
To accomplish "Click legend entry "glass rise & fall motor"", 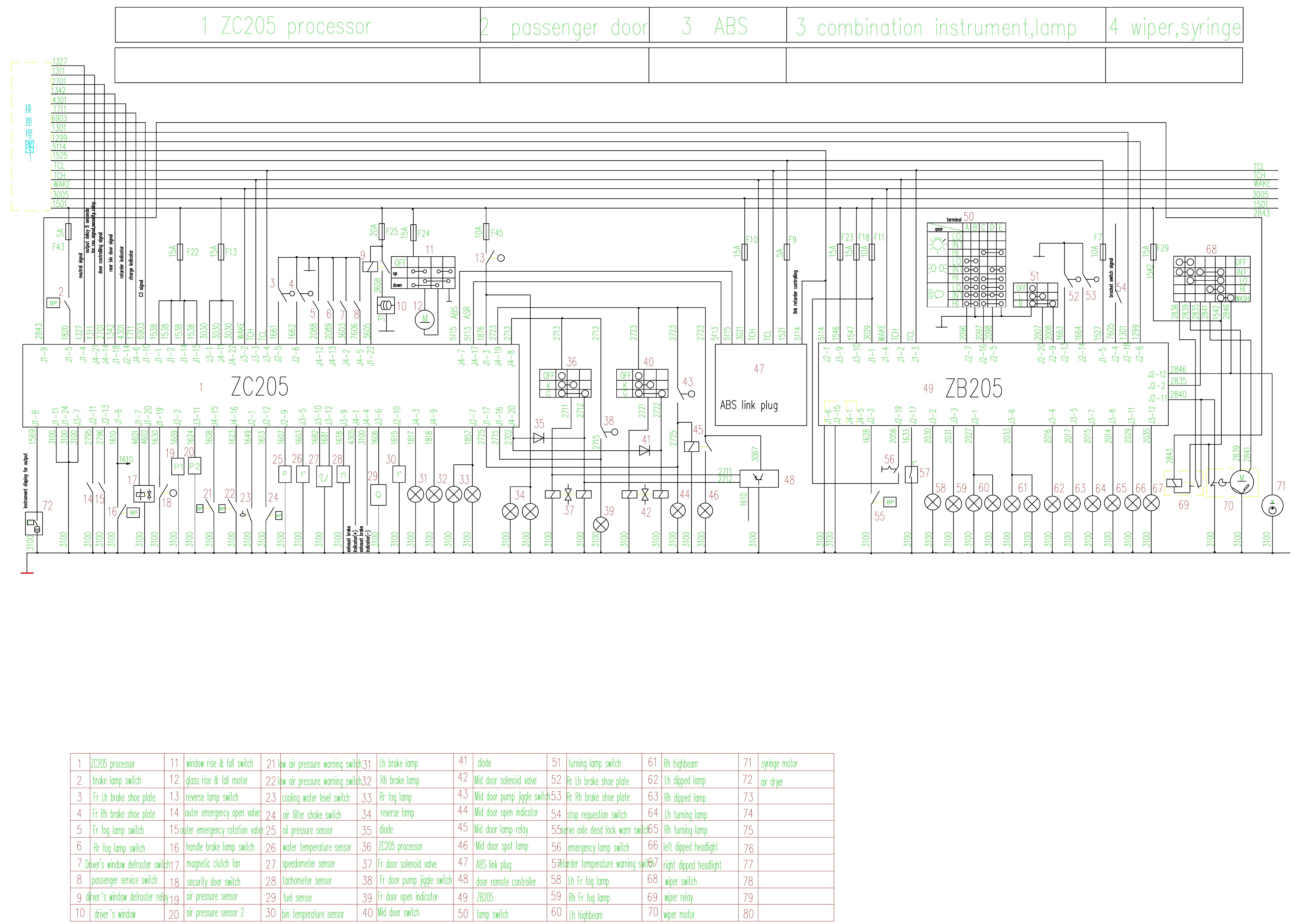I will pyautogui.click(x=217, y=781).
